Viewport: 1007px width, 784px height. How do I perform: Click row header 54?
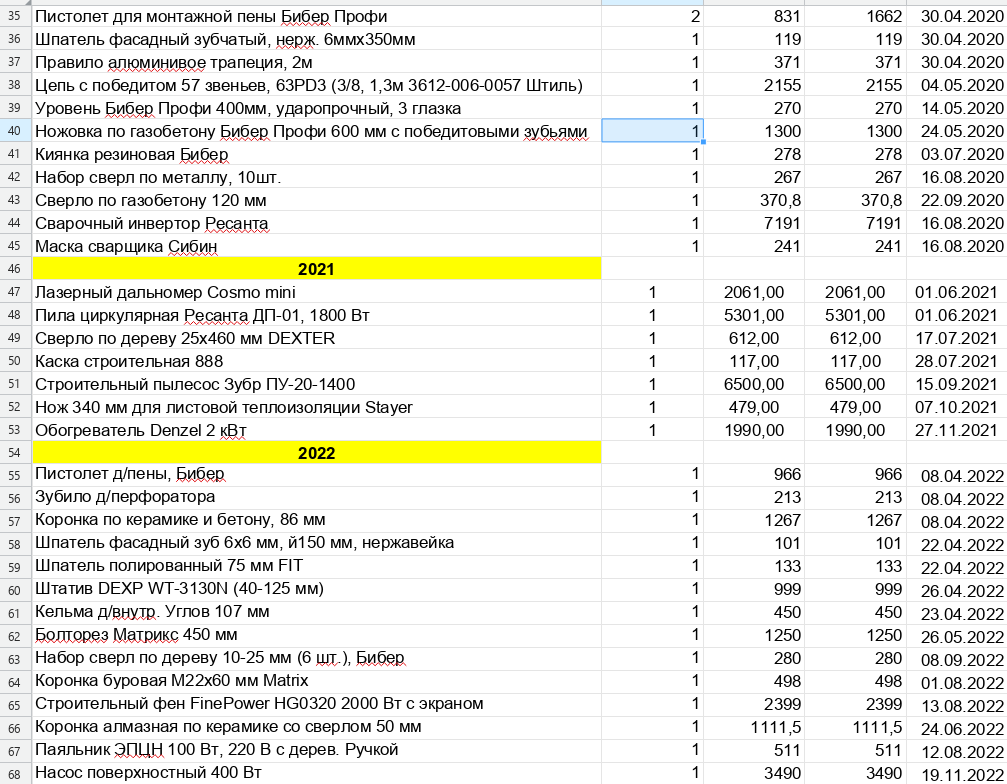click(x=15, y=453)
